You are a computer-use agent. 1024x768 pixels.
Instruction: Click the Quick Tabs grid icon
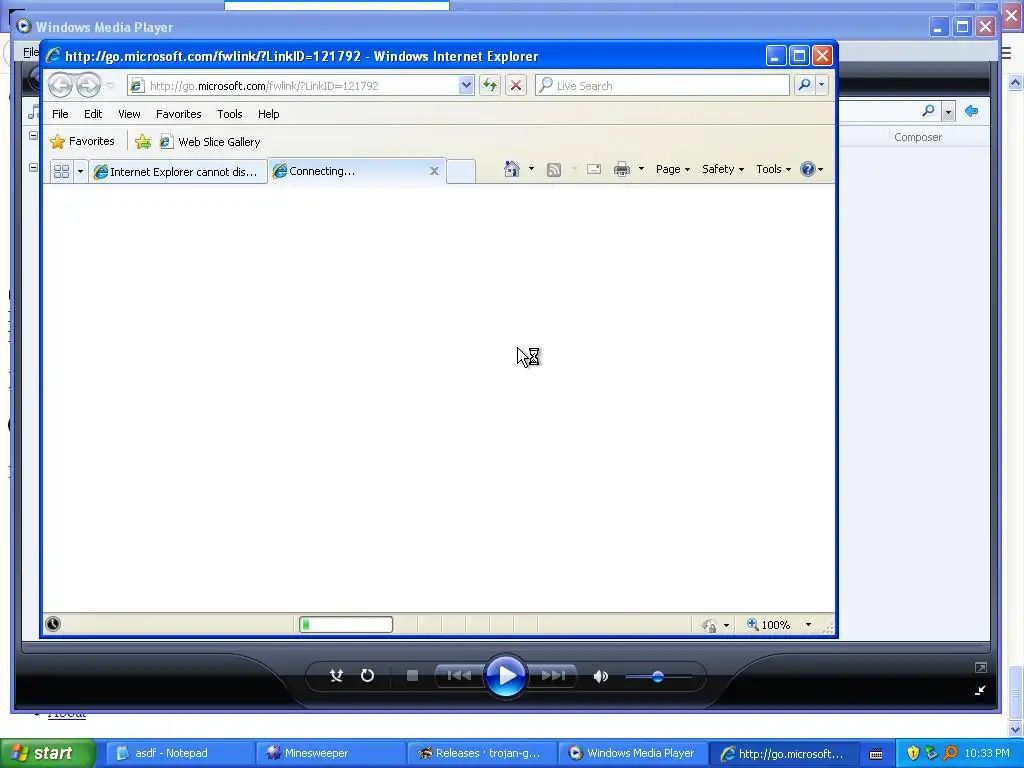click(61, 171)
